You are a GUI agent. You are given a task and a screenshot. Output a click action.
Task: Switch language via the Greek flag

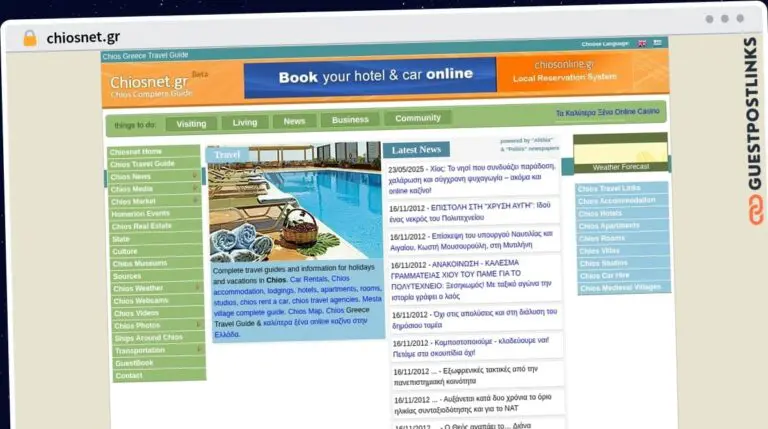657,43
